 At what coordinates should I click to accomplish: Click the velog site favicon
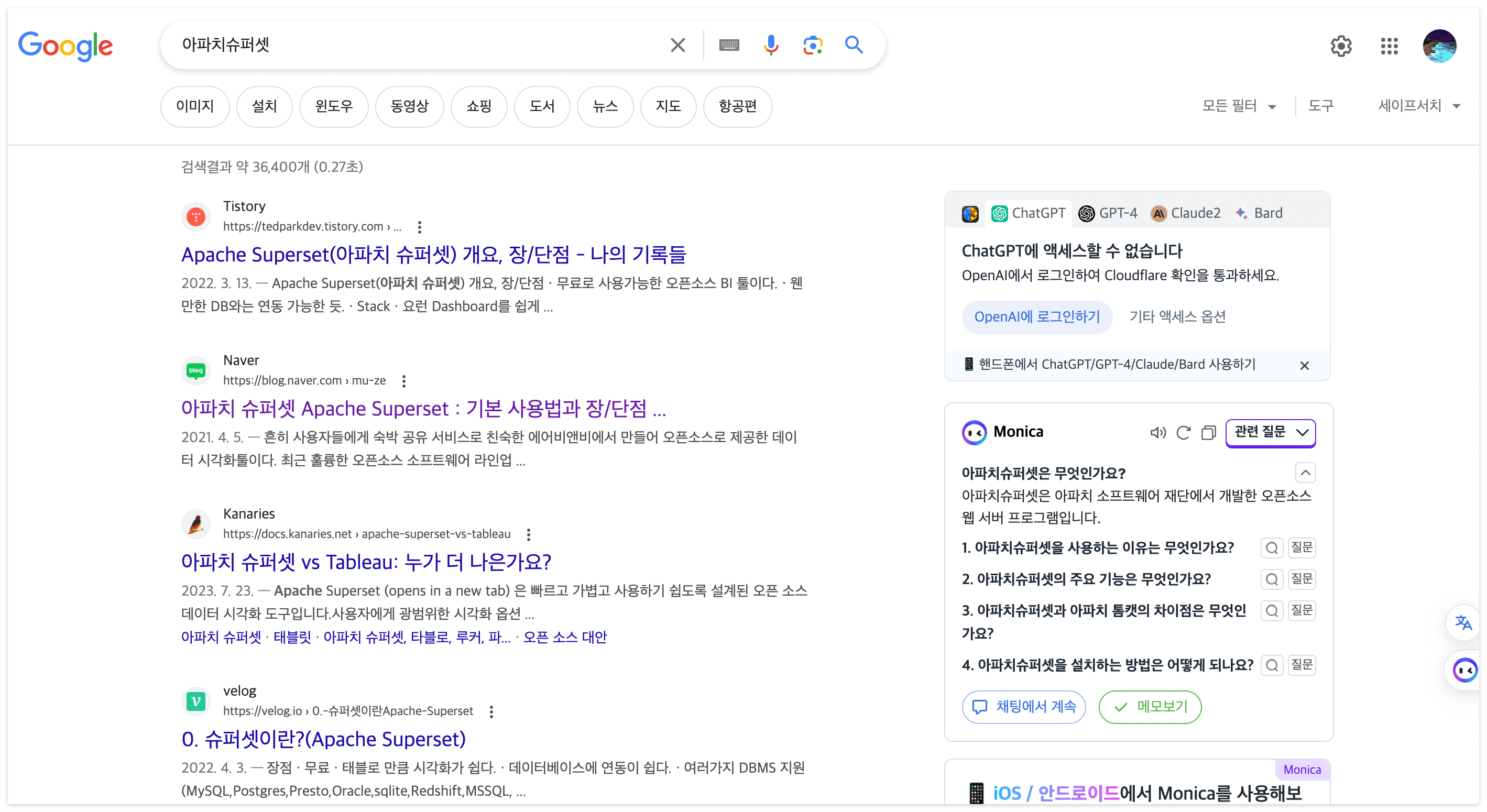[x=195, y=701]
